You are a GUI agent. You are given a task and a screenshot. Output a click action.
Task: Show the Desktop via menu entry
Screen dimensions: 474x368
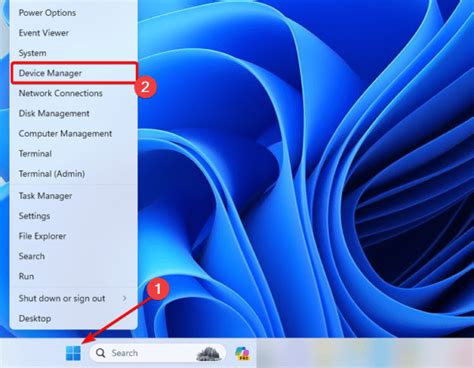pyautogui.click(x=74, y=318)
